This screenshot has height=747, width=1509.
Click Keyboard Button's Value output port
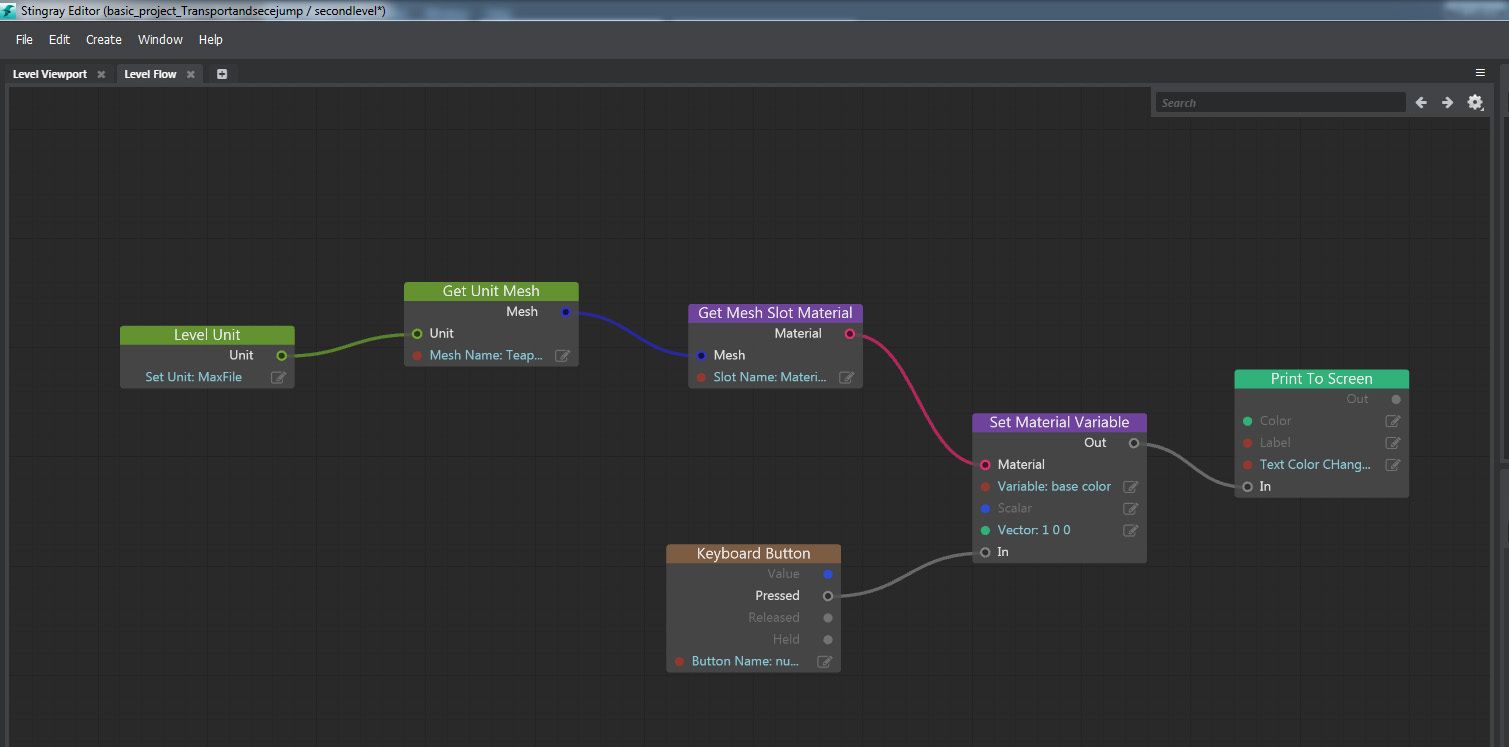click(827, 574)
